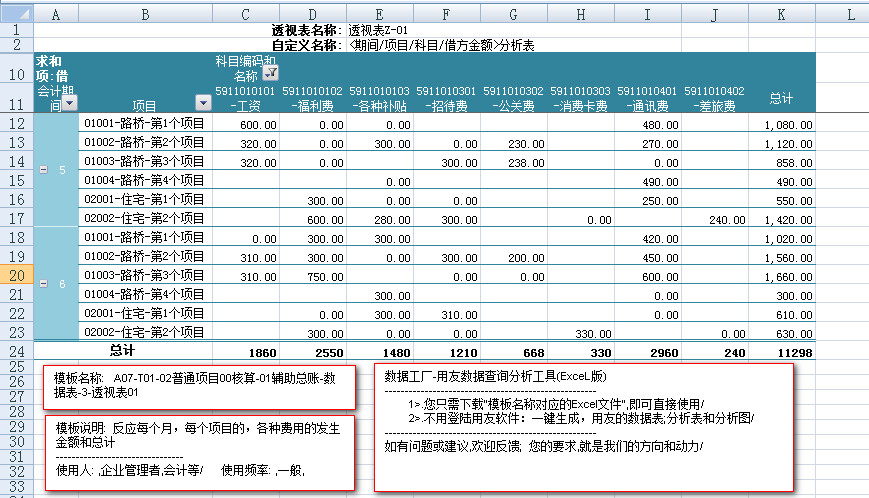Click the 模板名称 text box
869x498 pixels.
click(x=200, y=386)
